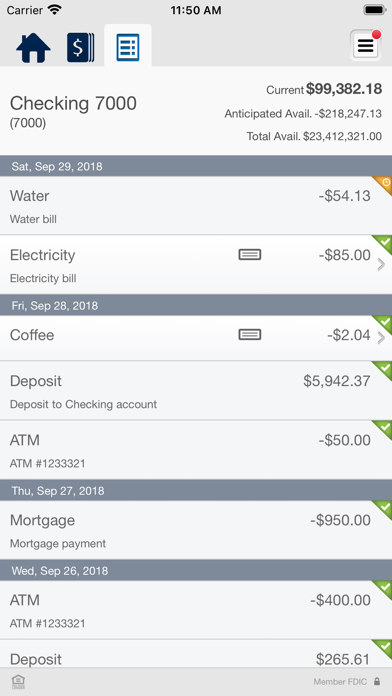Tap the check image icon on Coffee

click(250, 335)
